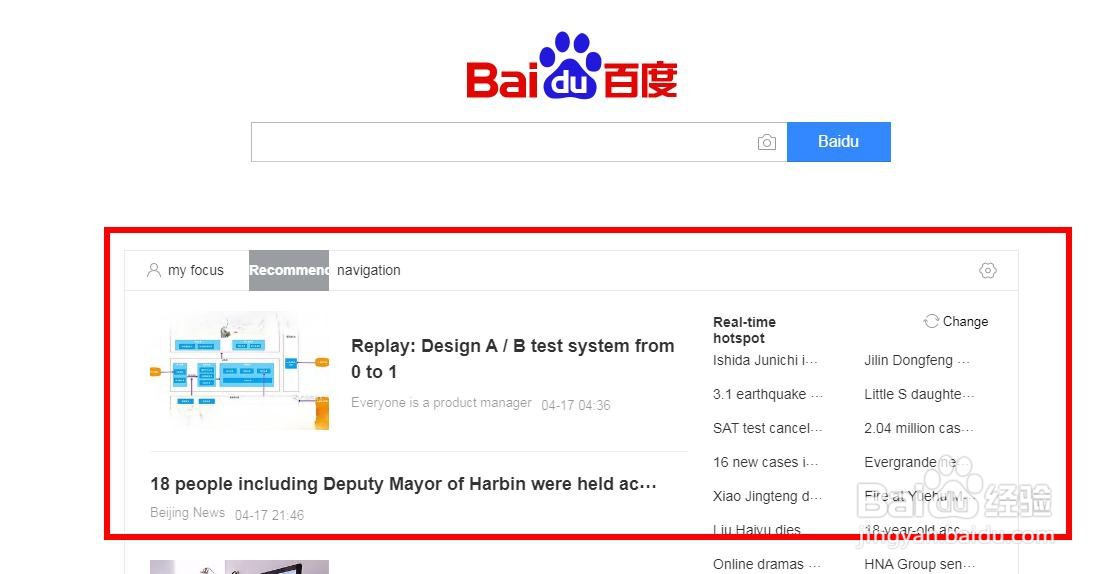Viewport: 1116px width, 574px height.
Task: Open the Xiao Jingteng hotspot
Action: (x=768, y=496)
